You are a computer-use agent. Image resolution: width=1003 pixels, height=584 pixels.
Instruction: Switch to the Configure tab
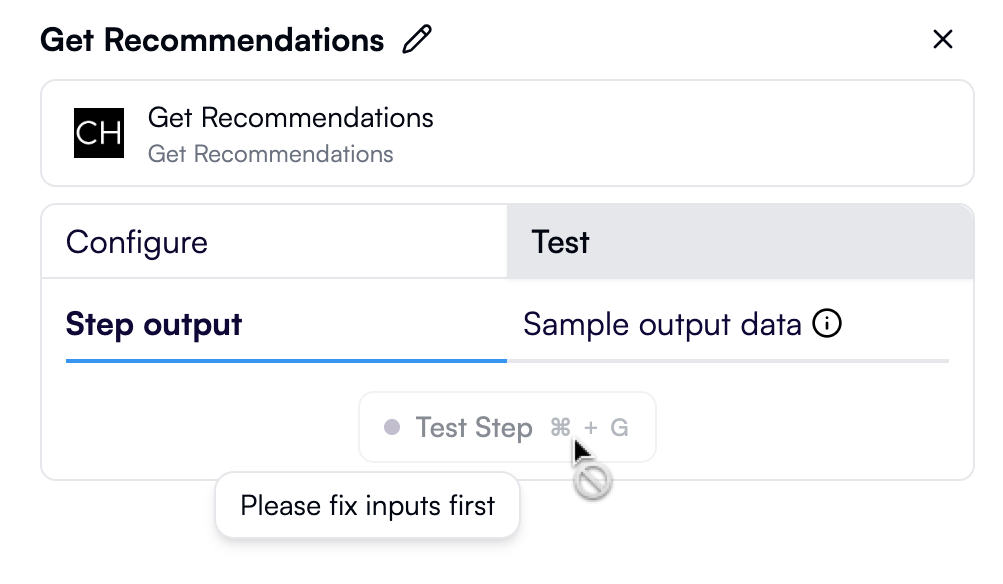click(137, 242)
